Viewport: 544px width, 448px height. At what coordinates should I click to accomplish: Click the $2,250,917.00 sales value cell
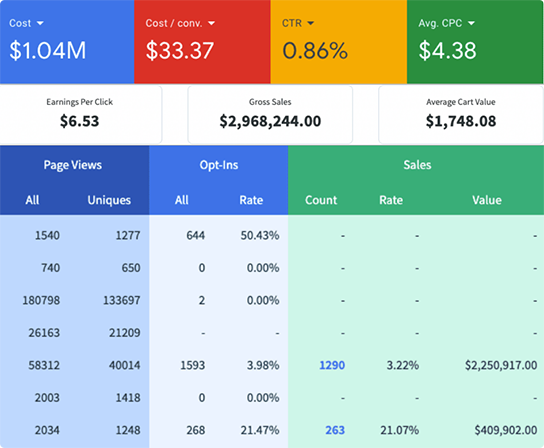pyautogui.click(x=501, y=365)
